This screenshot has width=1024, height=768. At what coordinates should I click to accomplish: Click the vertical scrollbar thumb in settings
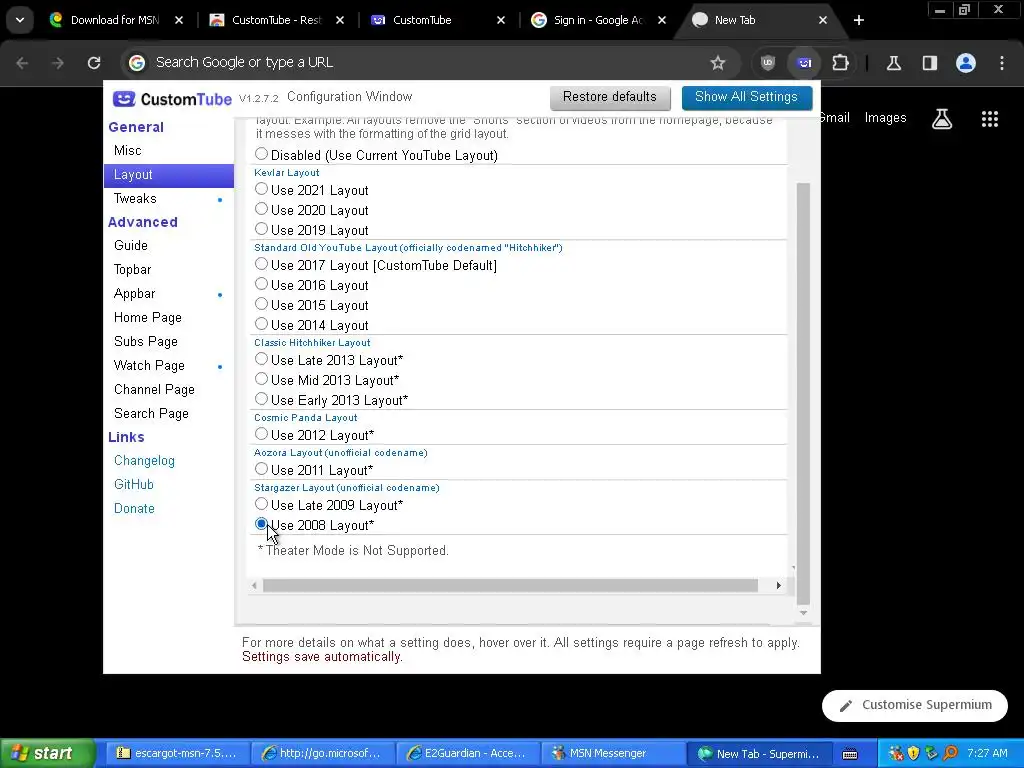pos(803,394)
